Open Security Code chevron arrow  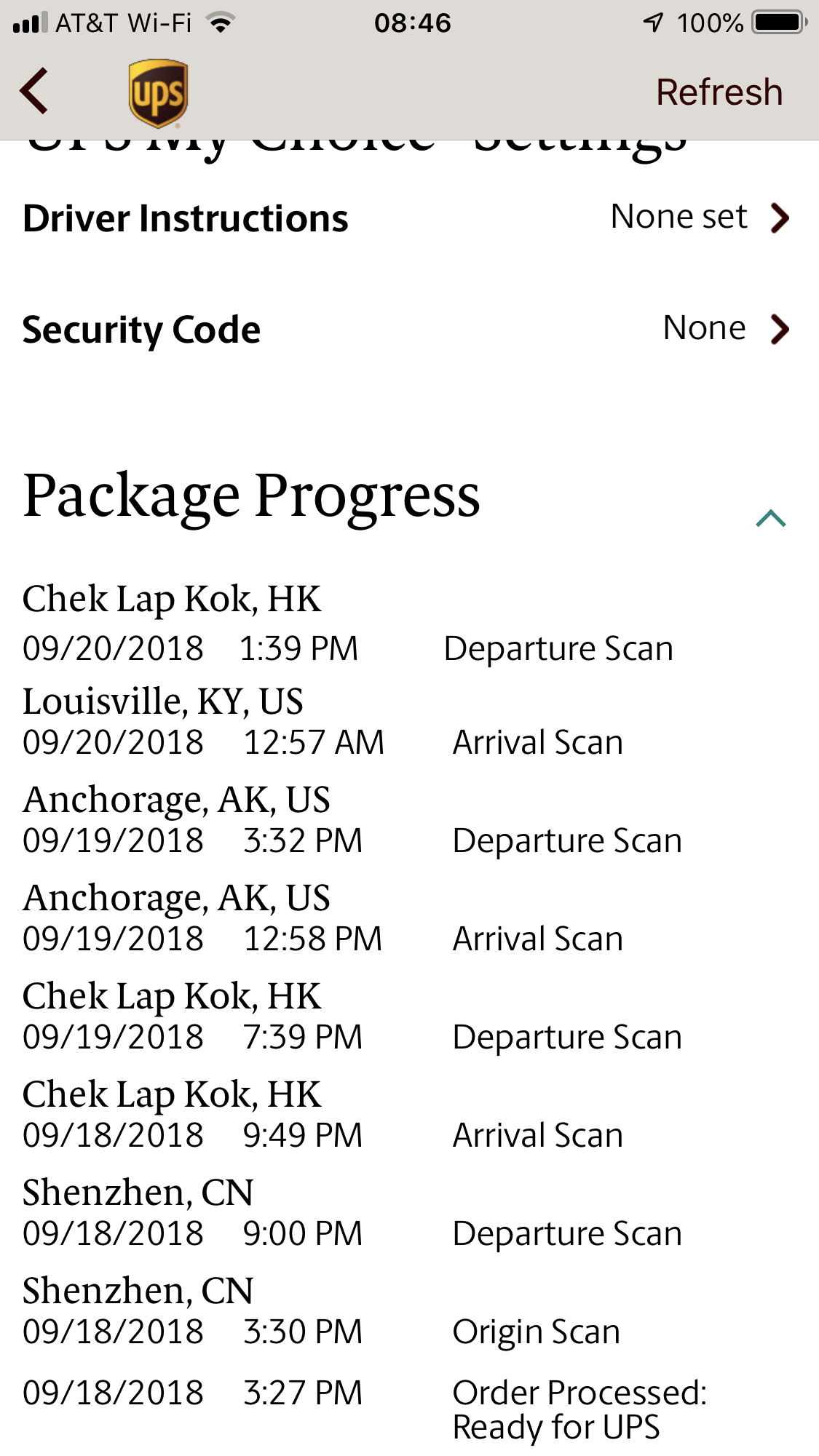(780, 329)
